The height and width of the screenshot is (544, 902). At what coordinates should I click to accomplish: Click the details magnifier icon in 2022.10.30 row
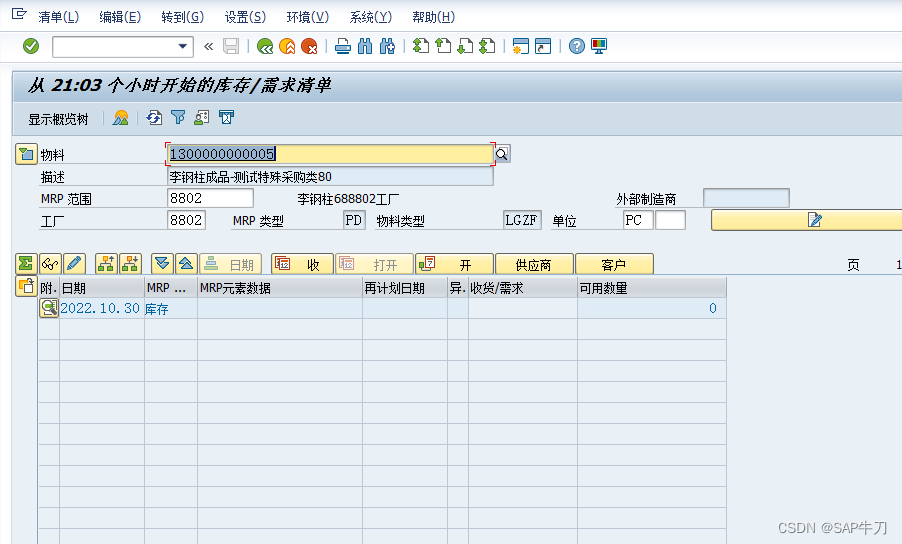tap(49, 308)
